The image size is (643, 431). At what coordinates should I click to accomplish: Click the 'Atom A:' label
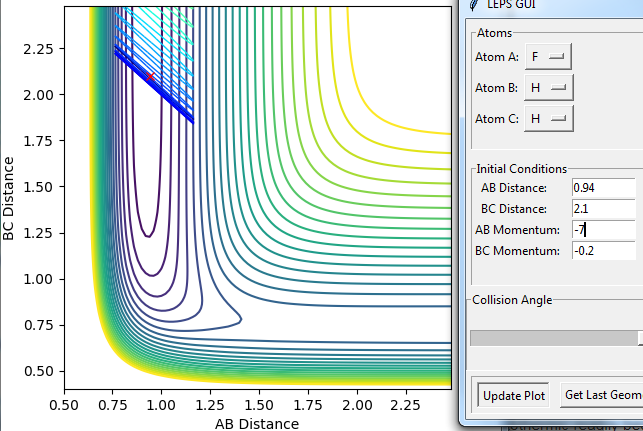(x=497, y=57)
